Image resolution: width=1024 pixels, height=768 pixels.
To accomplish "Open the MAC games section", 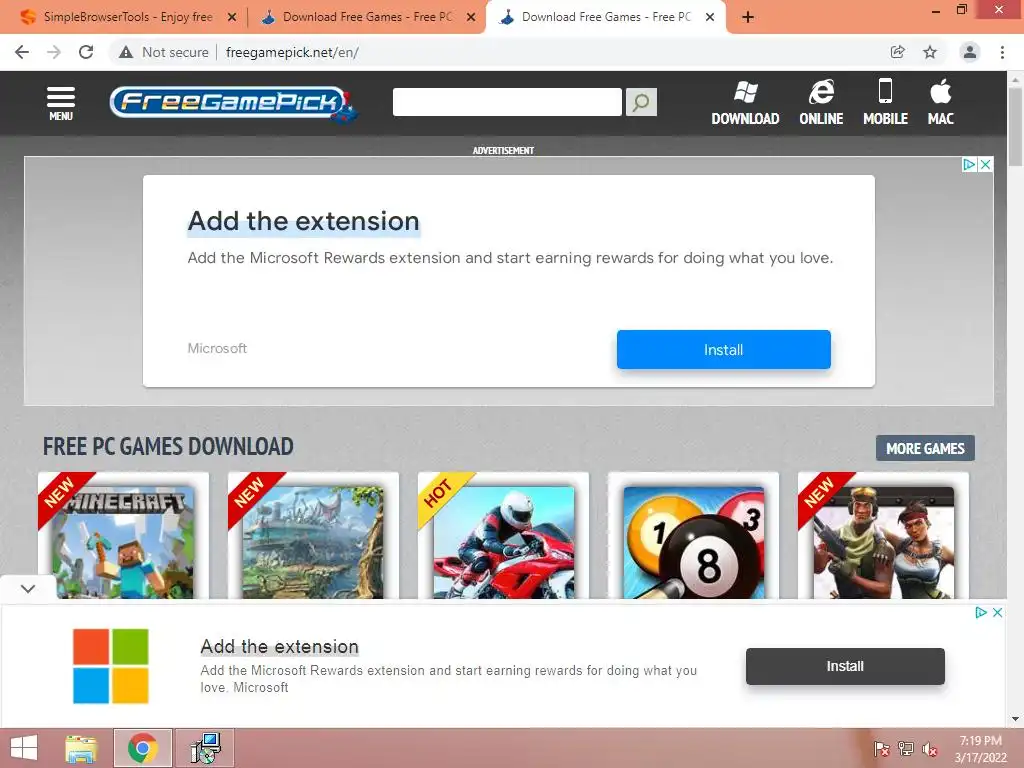I will point(940,103).
